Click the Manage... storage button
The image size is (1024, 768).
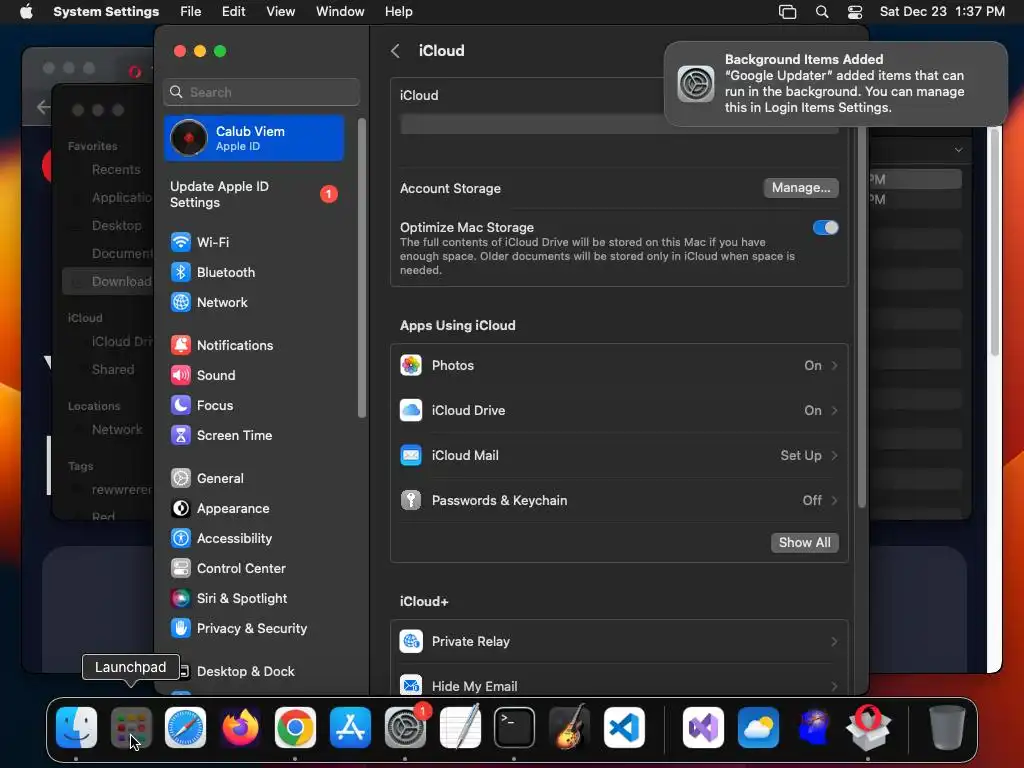click(801, 188)
